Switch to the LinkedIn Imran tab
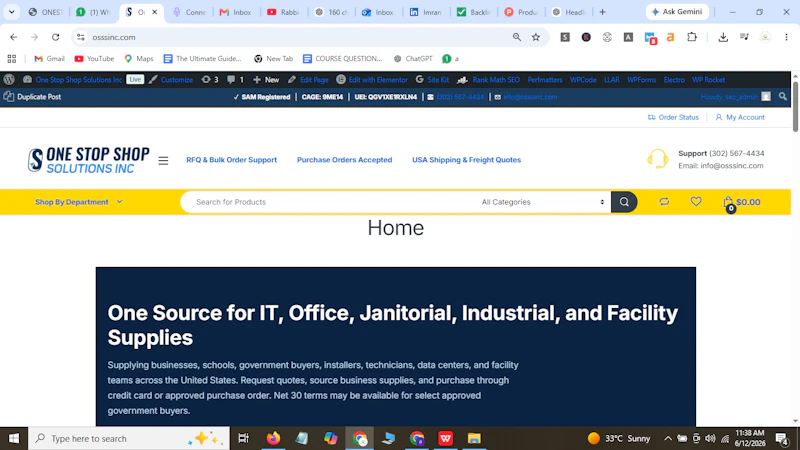Viewport: 800px width, 450px height. pyautogui.click(x=426, y=12)
